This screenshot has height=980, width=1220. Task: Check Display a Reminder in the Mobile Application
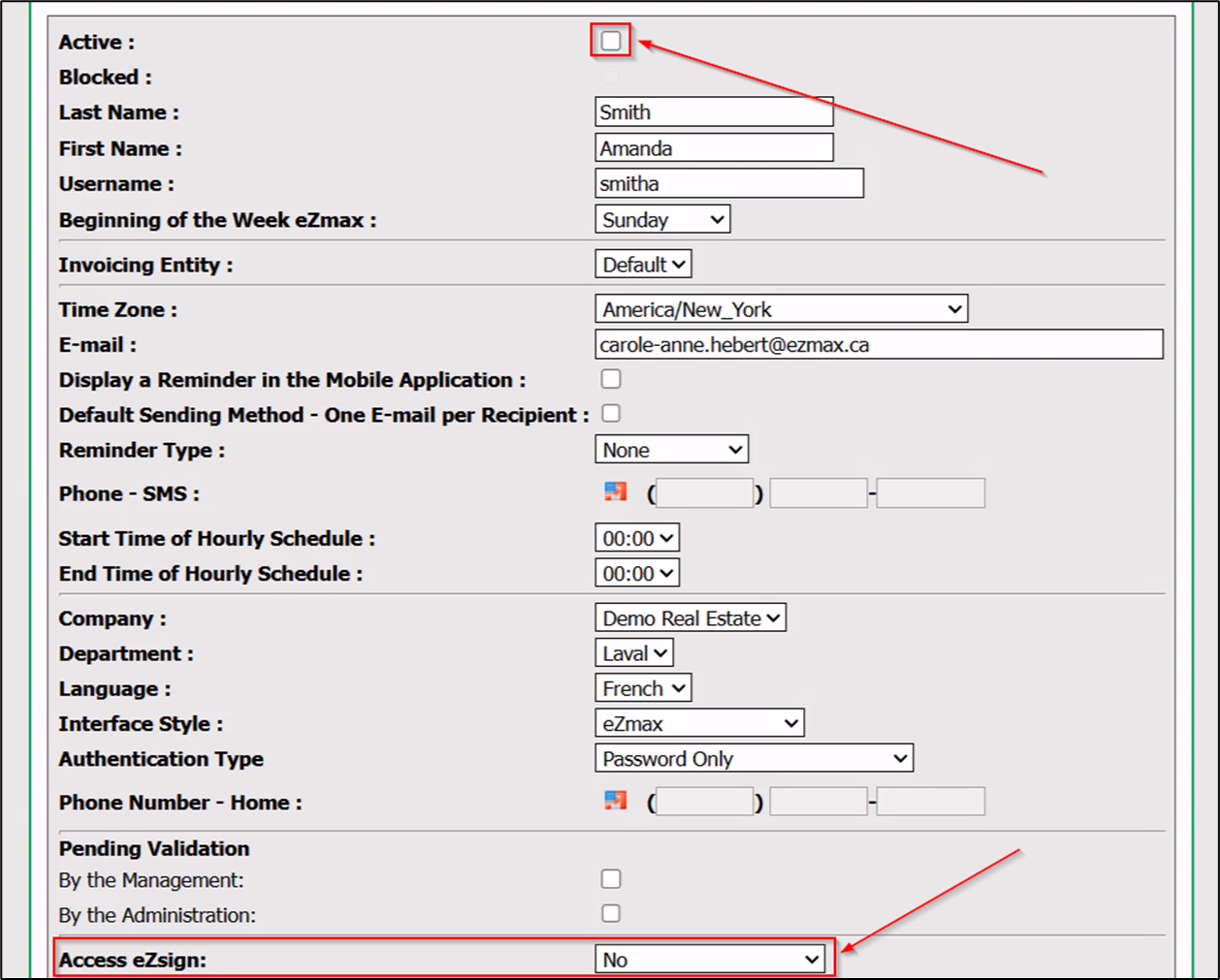(611, 379)
